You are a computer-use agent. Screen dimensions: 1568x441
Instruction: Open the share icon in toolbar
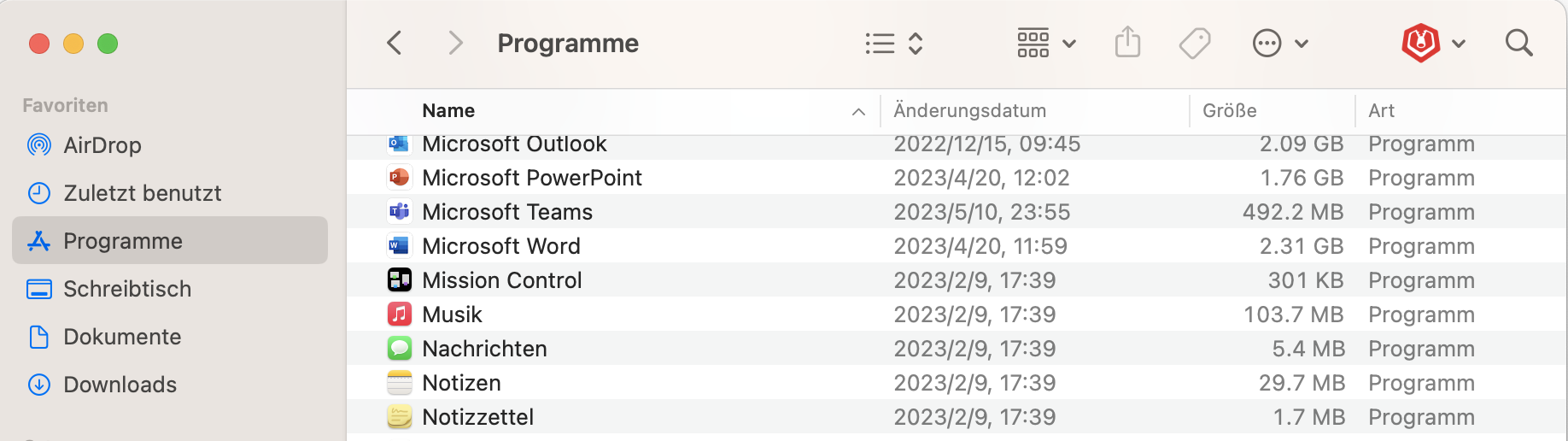coord(1127,42)
